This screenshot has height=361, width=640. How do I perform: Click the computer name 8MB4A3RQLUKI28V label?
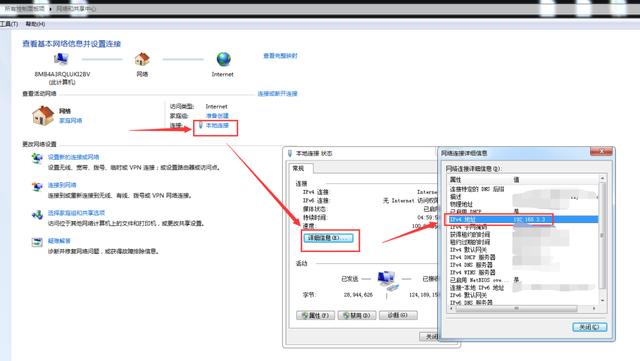click(62, 74)
